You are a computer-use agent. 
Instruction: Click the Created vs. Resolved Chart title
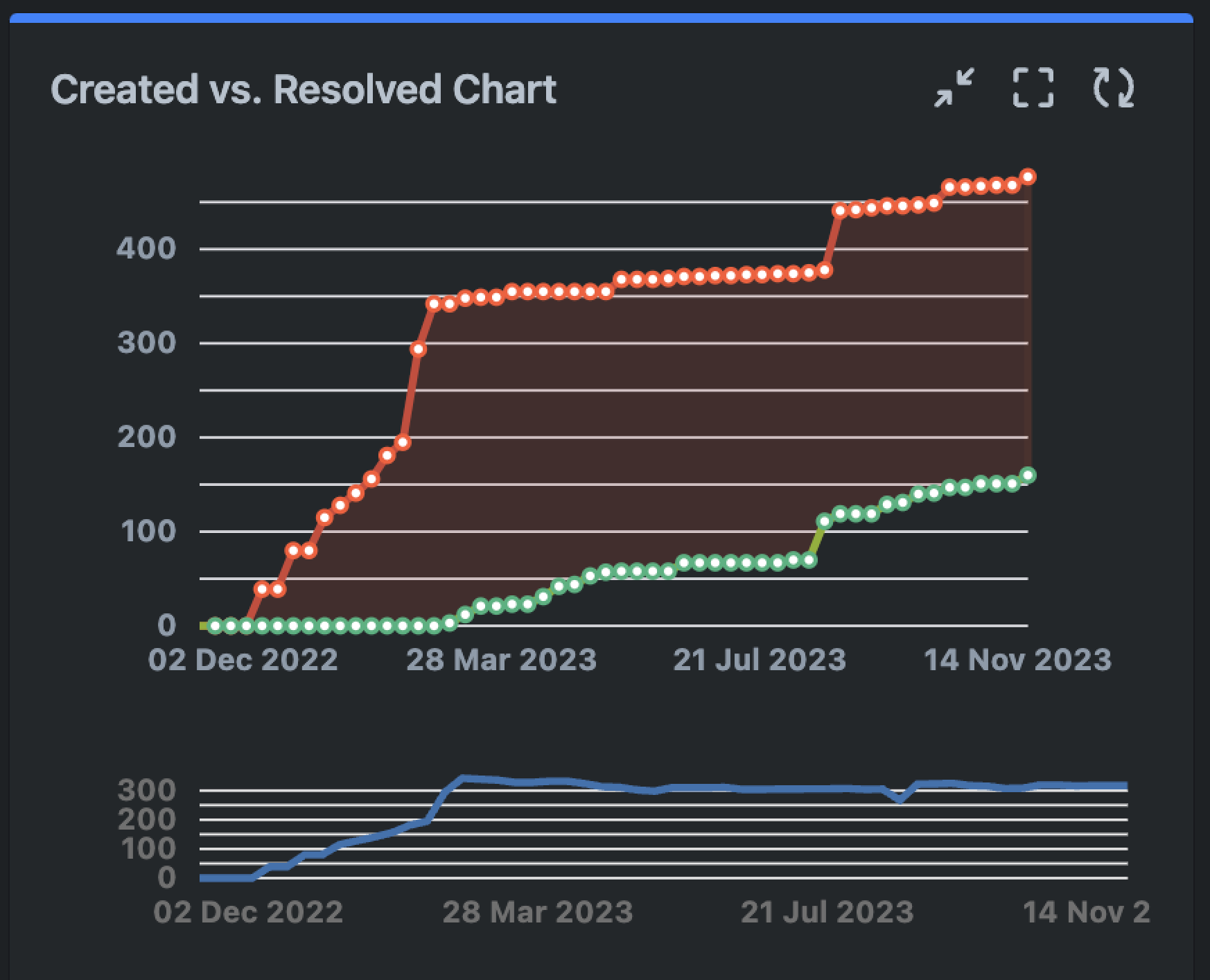[304, 89]
